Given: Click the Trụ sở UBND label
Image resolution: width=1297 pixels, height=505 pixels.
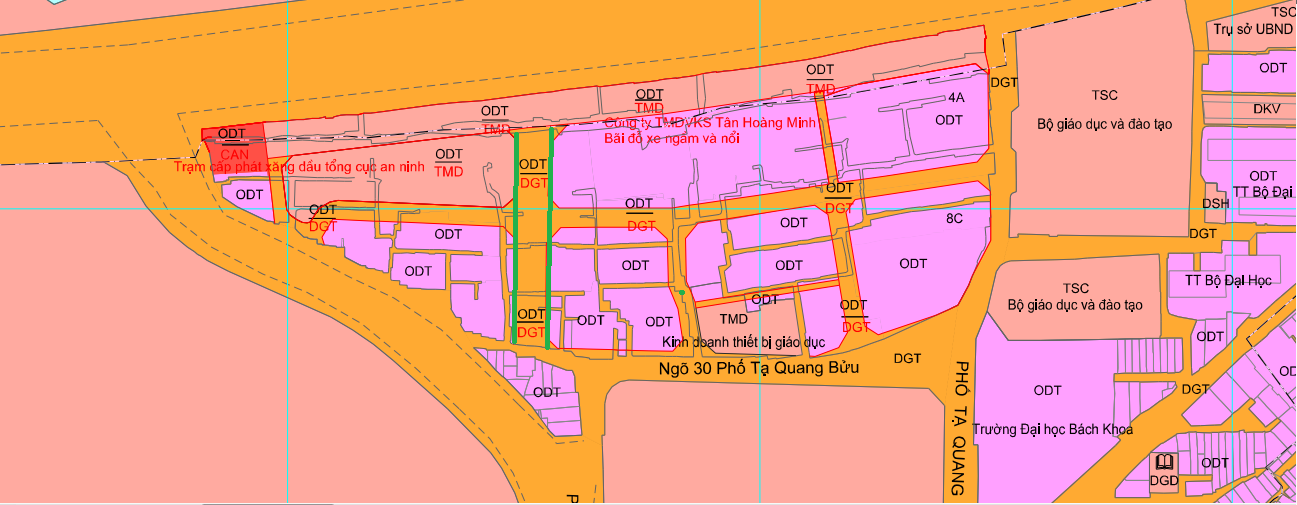Looking at the screenshot, I should coord(1254,29).
